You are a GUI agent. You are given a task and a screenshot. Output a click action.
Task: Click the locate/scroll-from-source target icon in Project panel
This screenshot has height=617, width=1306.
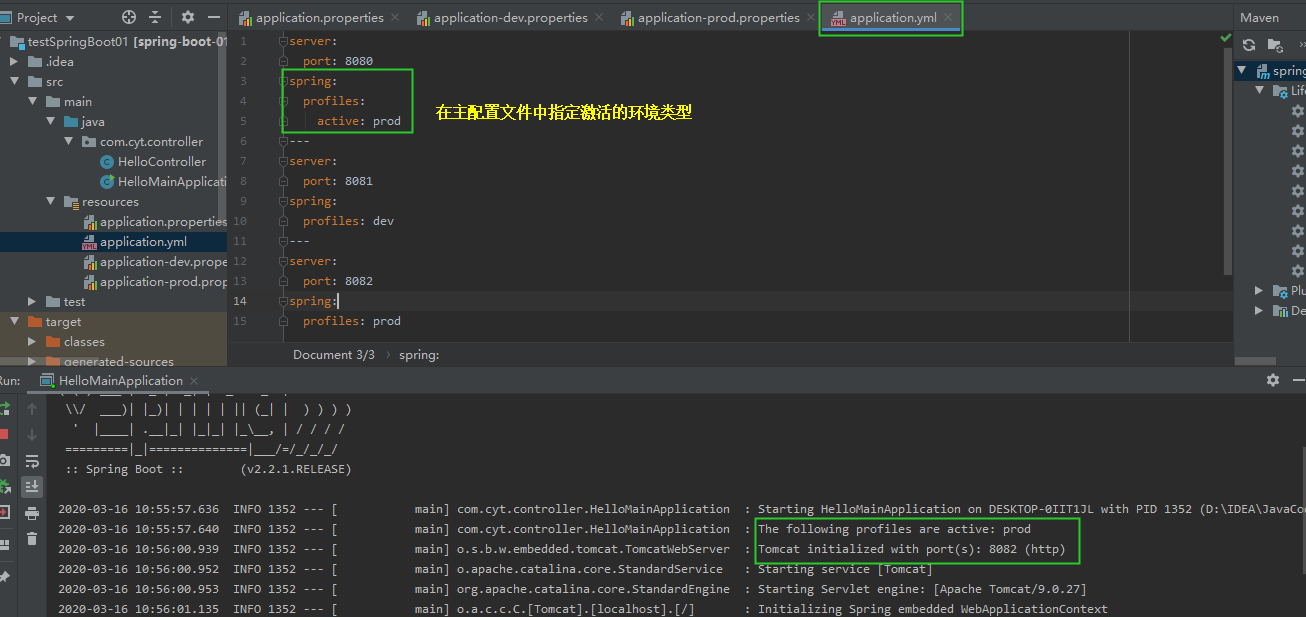[x=128, y=17]
